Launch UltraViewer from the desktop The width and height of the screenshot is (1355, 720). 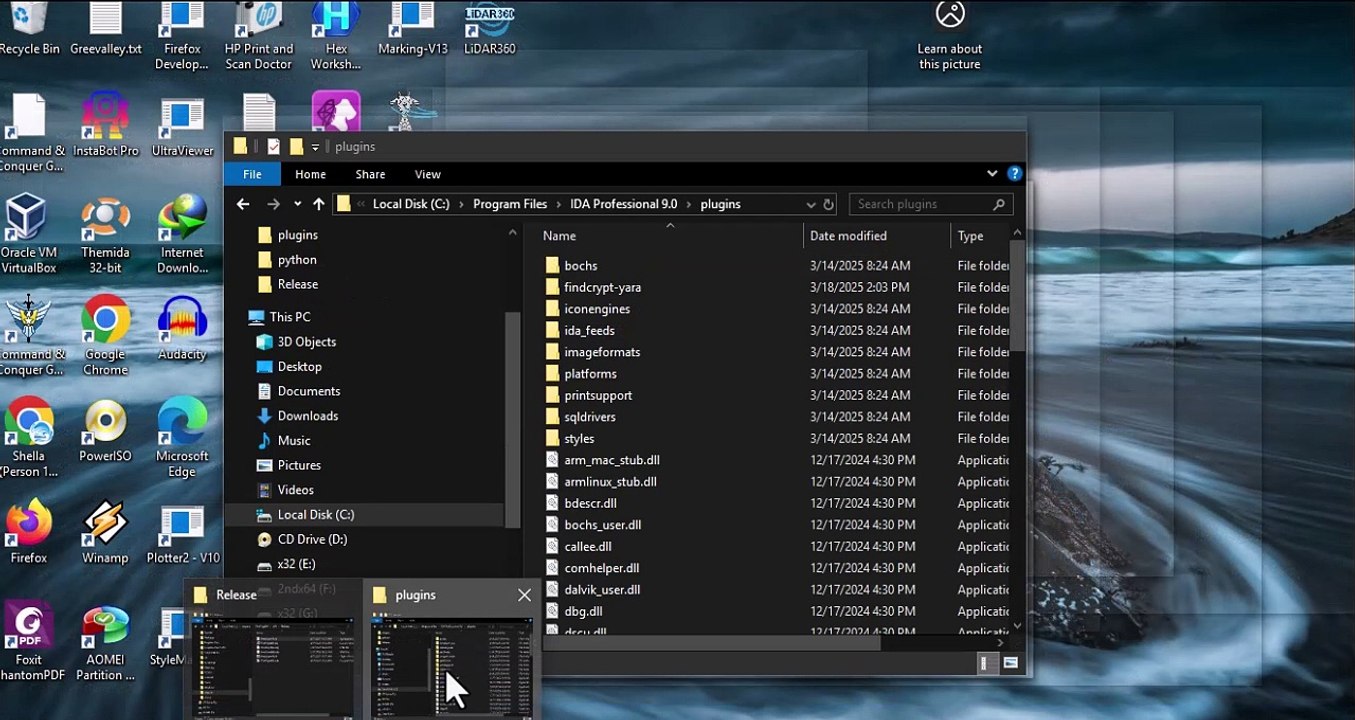pos(182,125)
